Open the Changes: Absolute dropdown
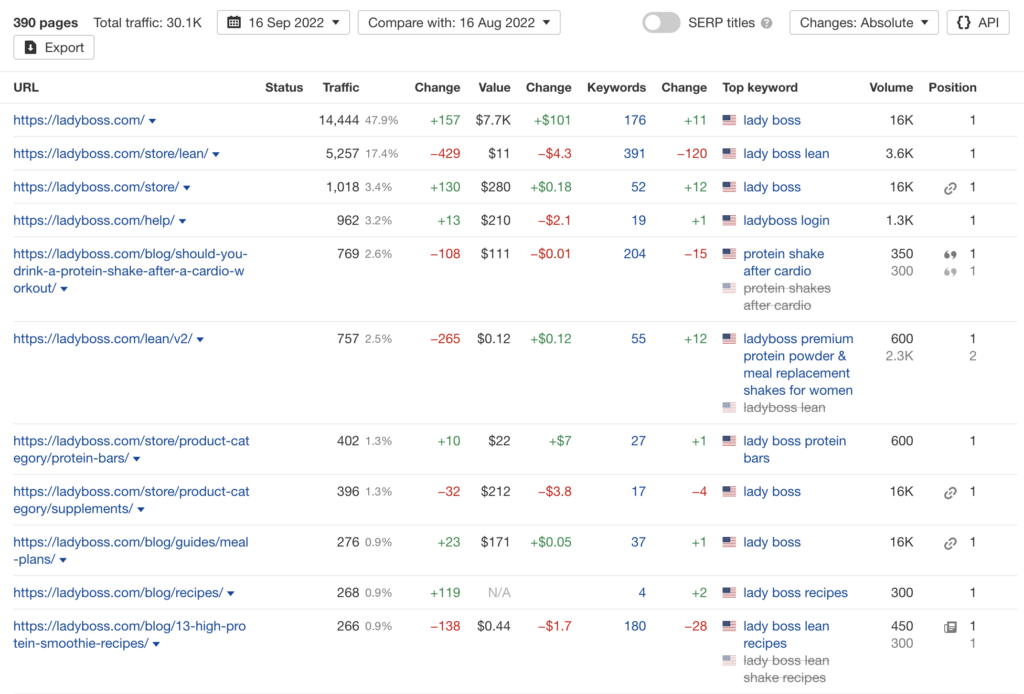This screenshot has height=694, width=1024. pos(863,23)
